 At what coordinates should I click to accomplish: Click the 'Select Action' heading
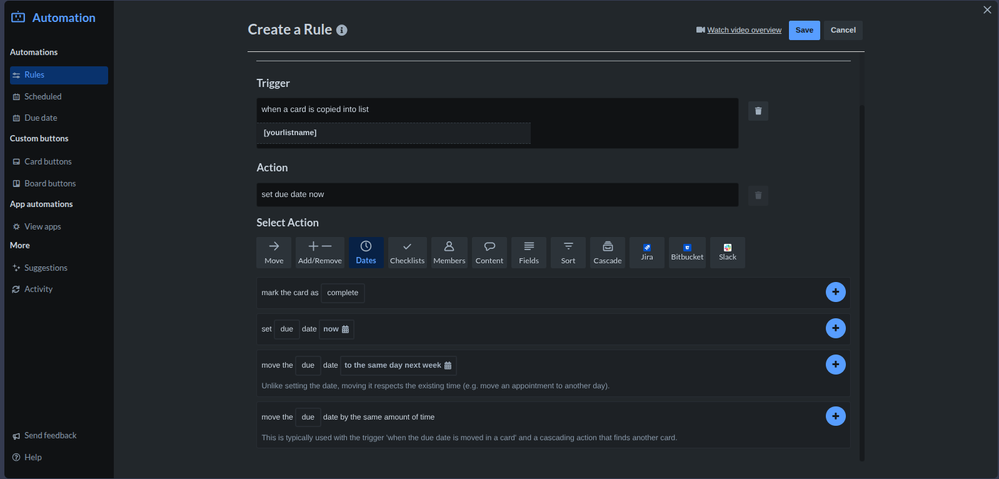coord(287,223)
